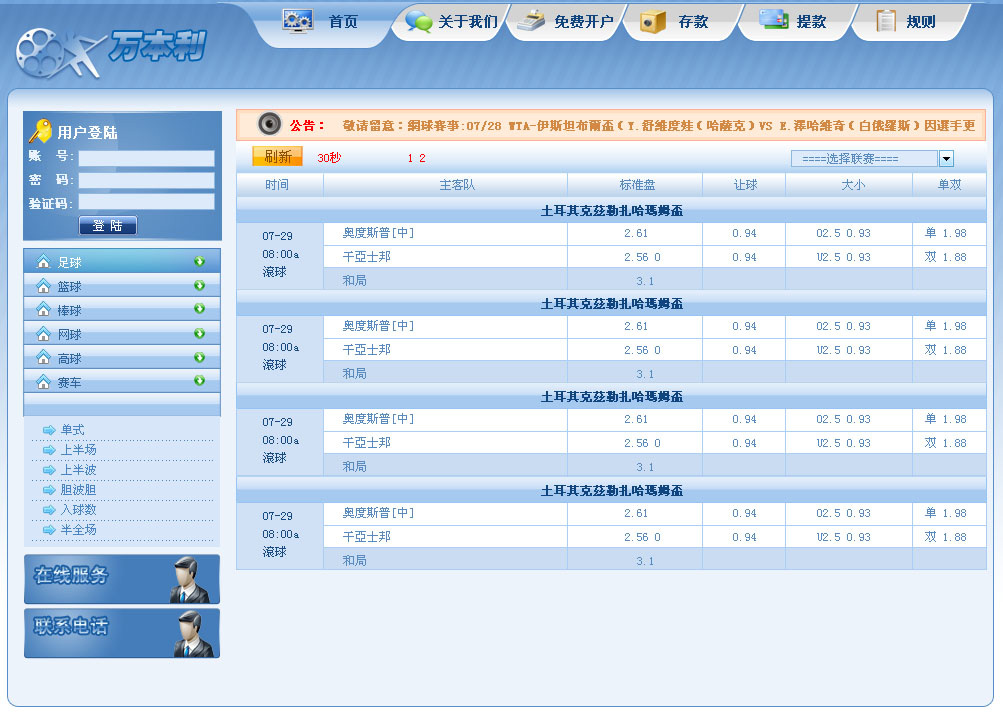
Task: Focus the 账号 input field
Action: [x=146, y=158]
